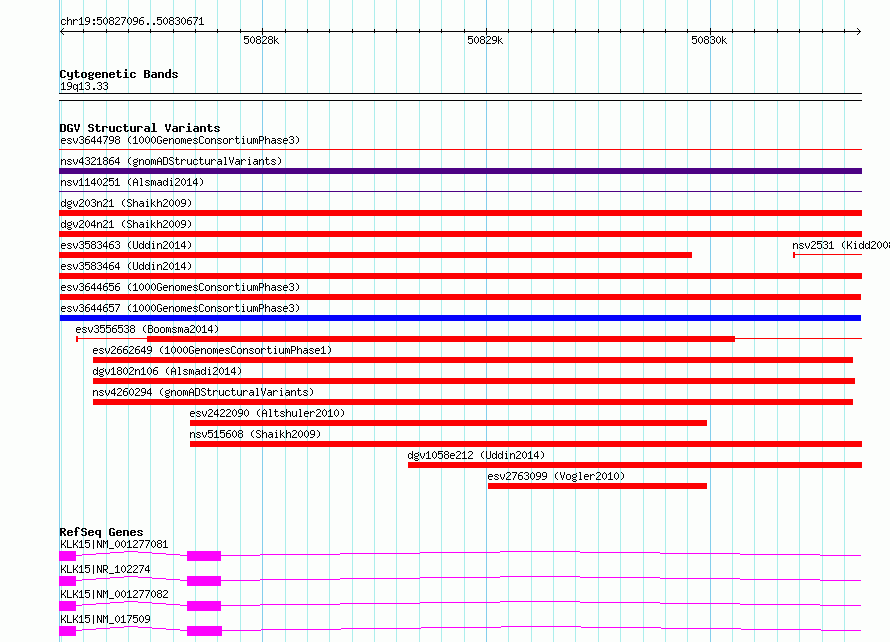The image size is (890, 642).
Task: Select the purple nsv4321864 gnomAD variant bar
Action: (x=460, y=171)
